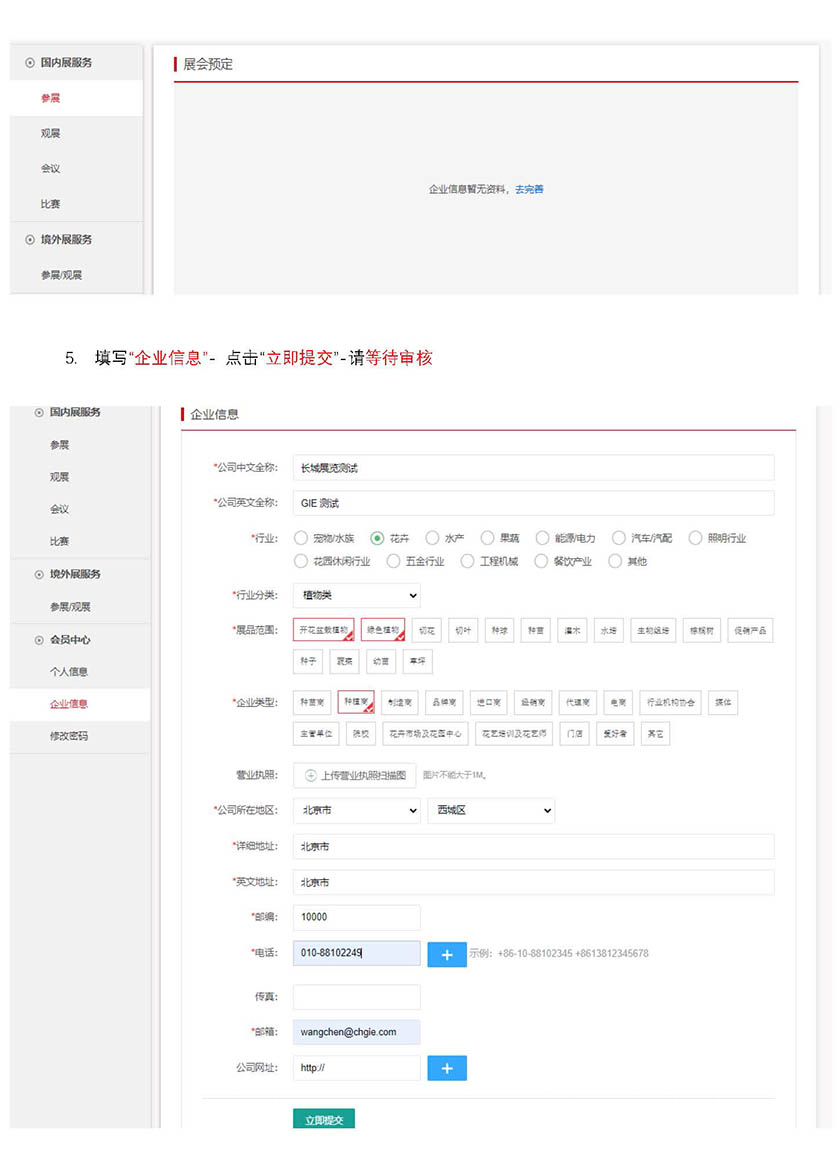Toggle the 境外展服务 section icon in top sidebar
This screenshot has height=1158, width=840.
29,240
